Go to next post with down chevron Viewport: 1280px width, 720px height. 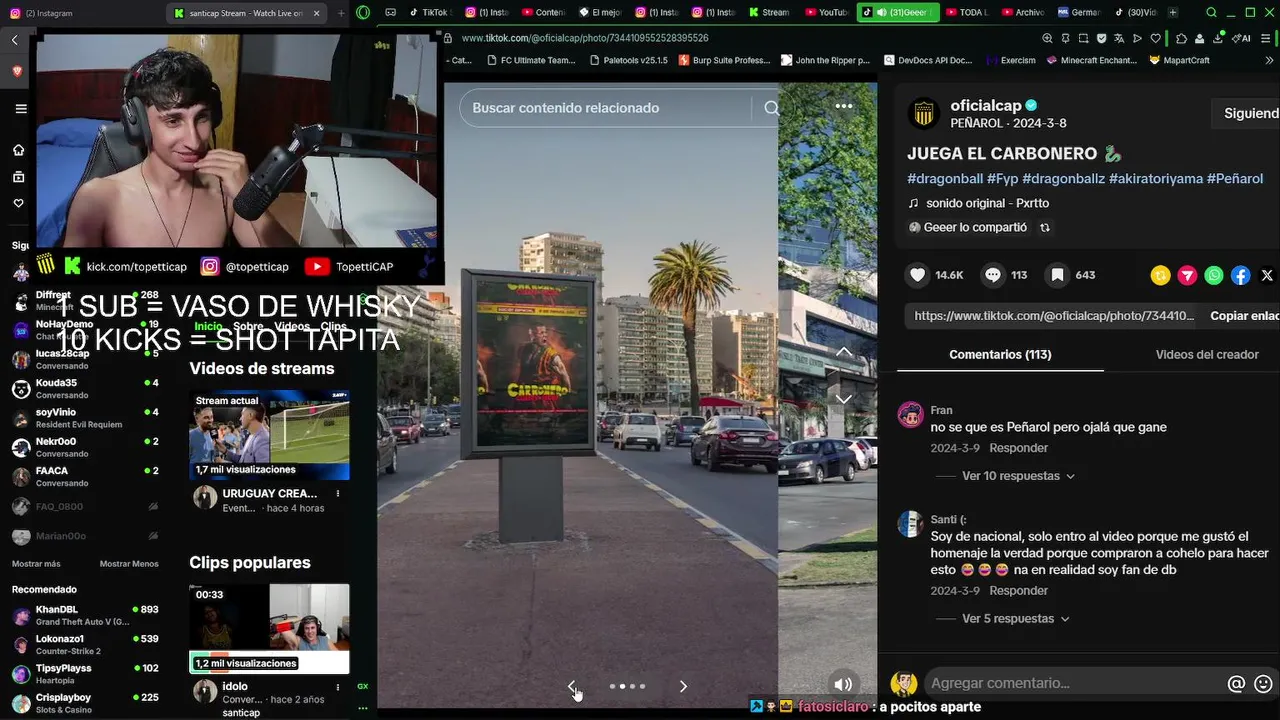(844, 399)
